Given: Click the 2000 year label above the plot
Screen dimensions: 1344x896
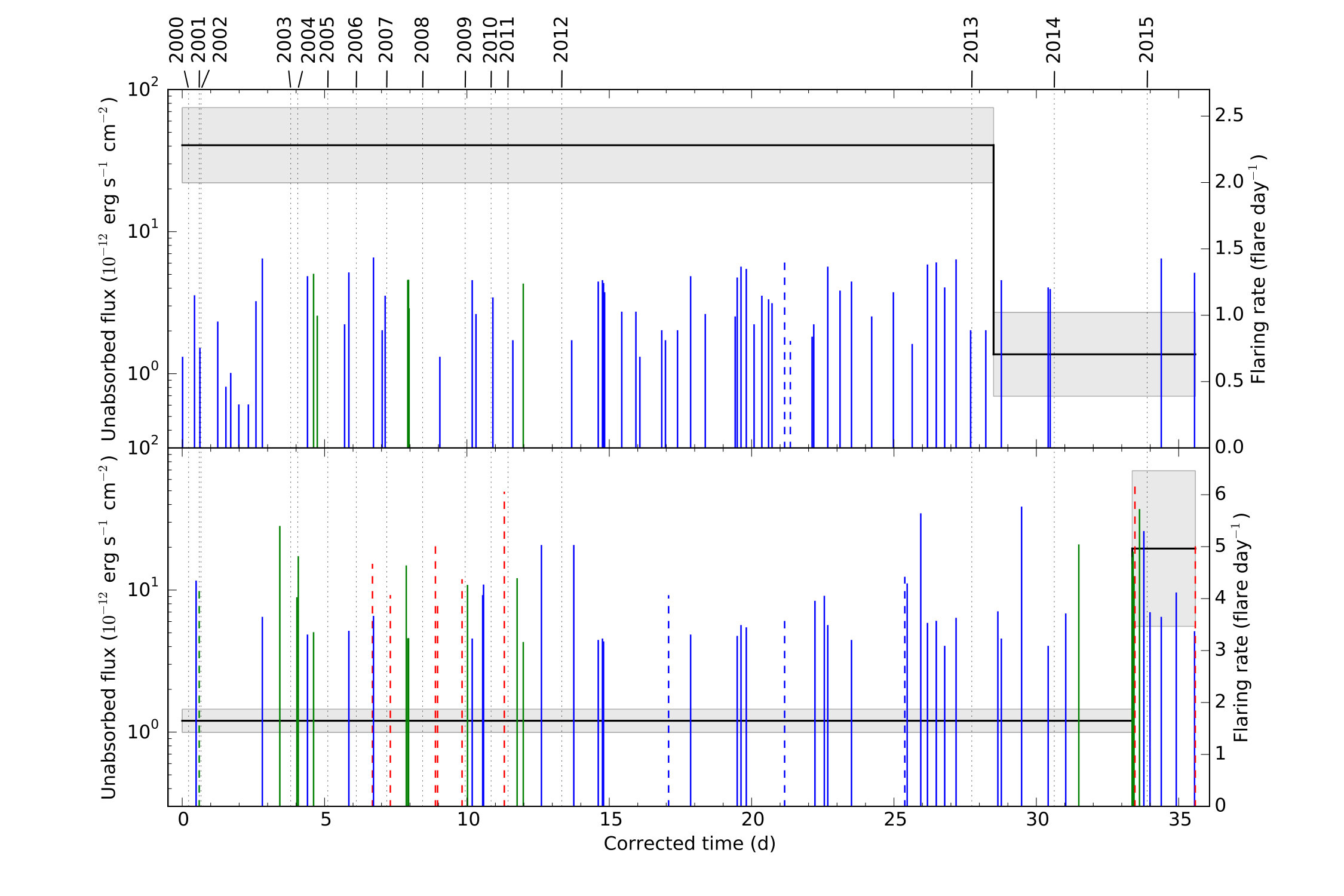Looking at the screenshot, I should (176, 40).
